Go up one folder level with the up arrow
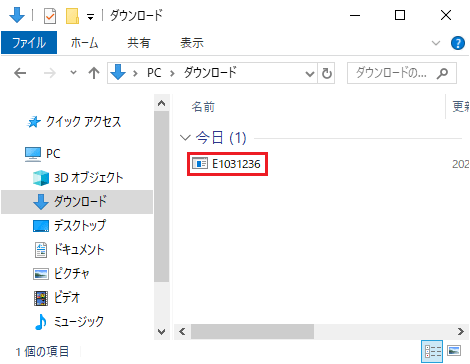Viewport: 470px width, 364px height. (94, 73)
